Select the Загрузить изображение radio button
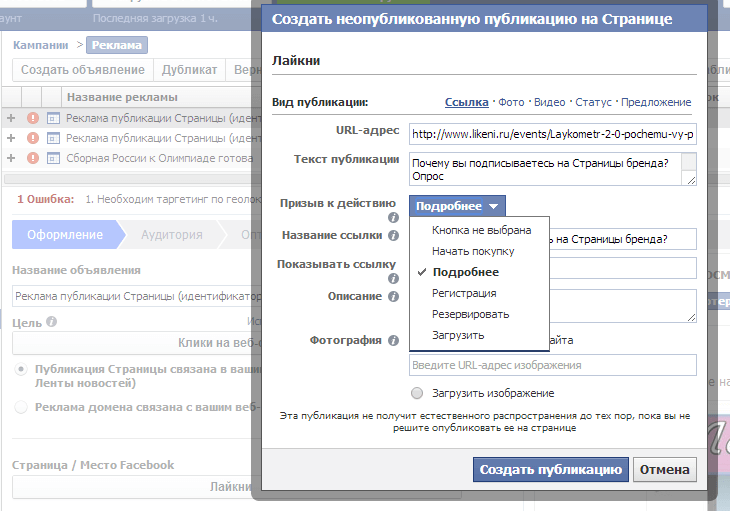Screen dimensions: 730x511 417,393
